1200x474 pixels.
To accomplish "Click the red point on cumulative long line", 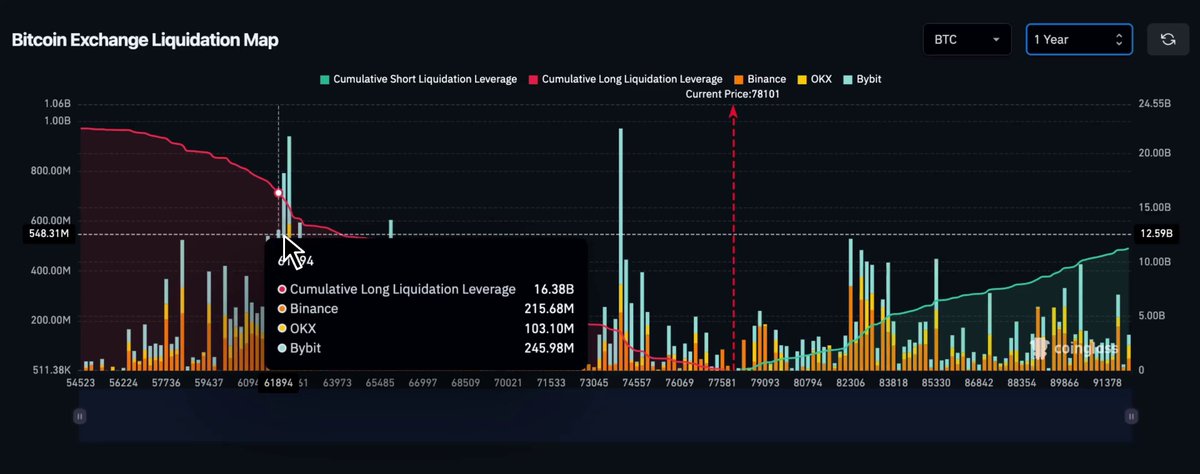I will (x=279, y=192).
